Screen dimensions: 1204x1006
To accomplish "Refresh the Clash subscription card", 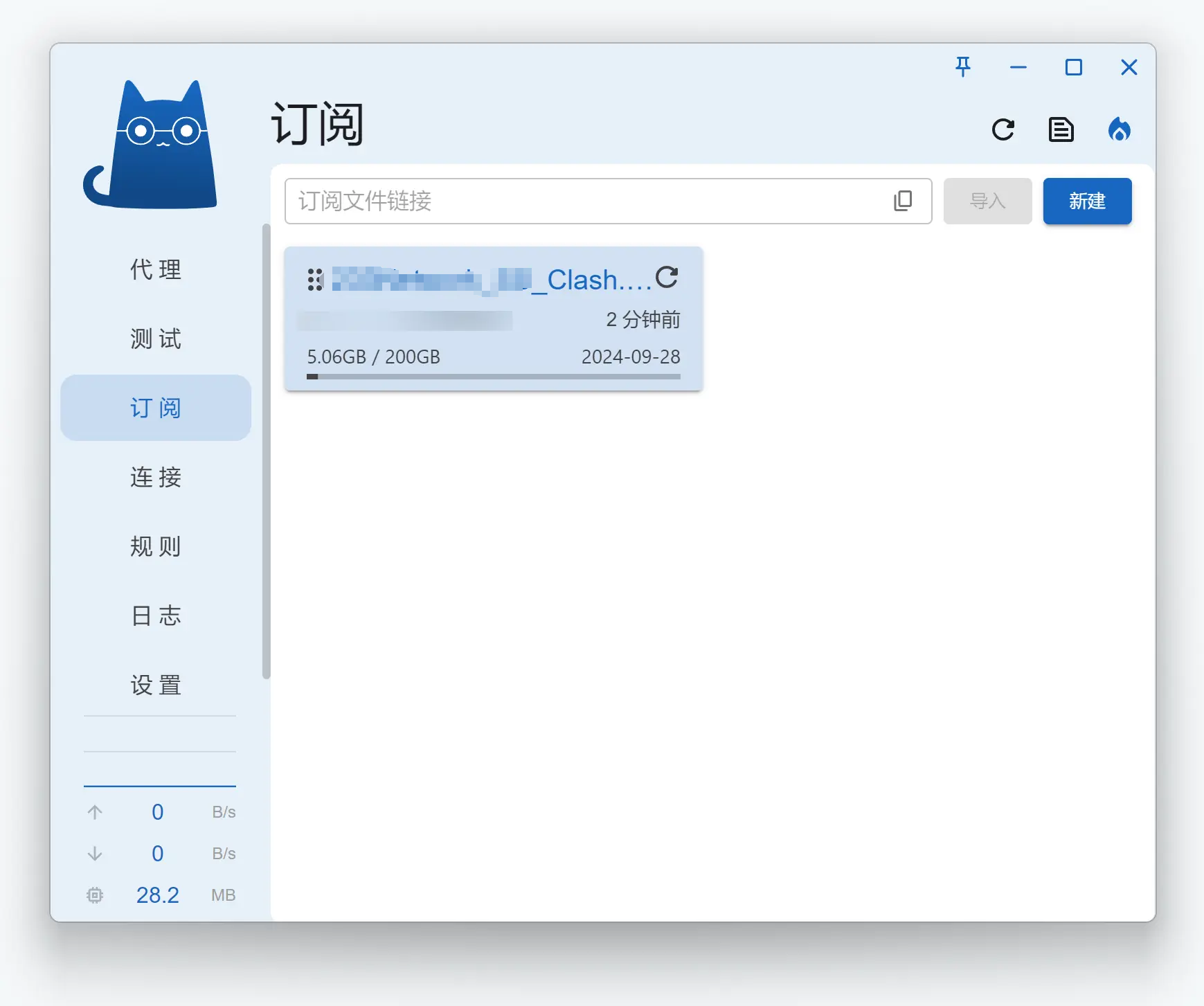I will (667, 278).
